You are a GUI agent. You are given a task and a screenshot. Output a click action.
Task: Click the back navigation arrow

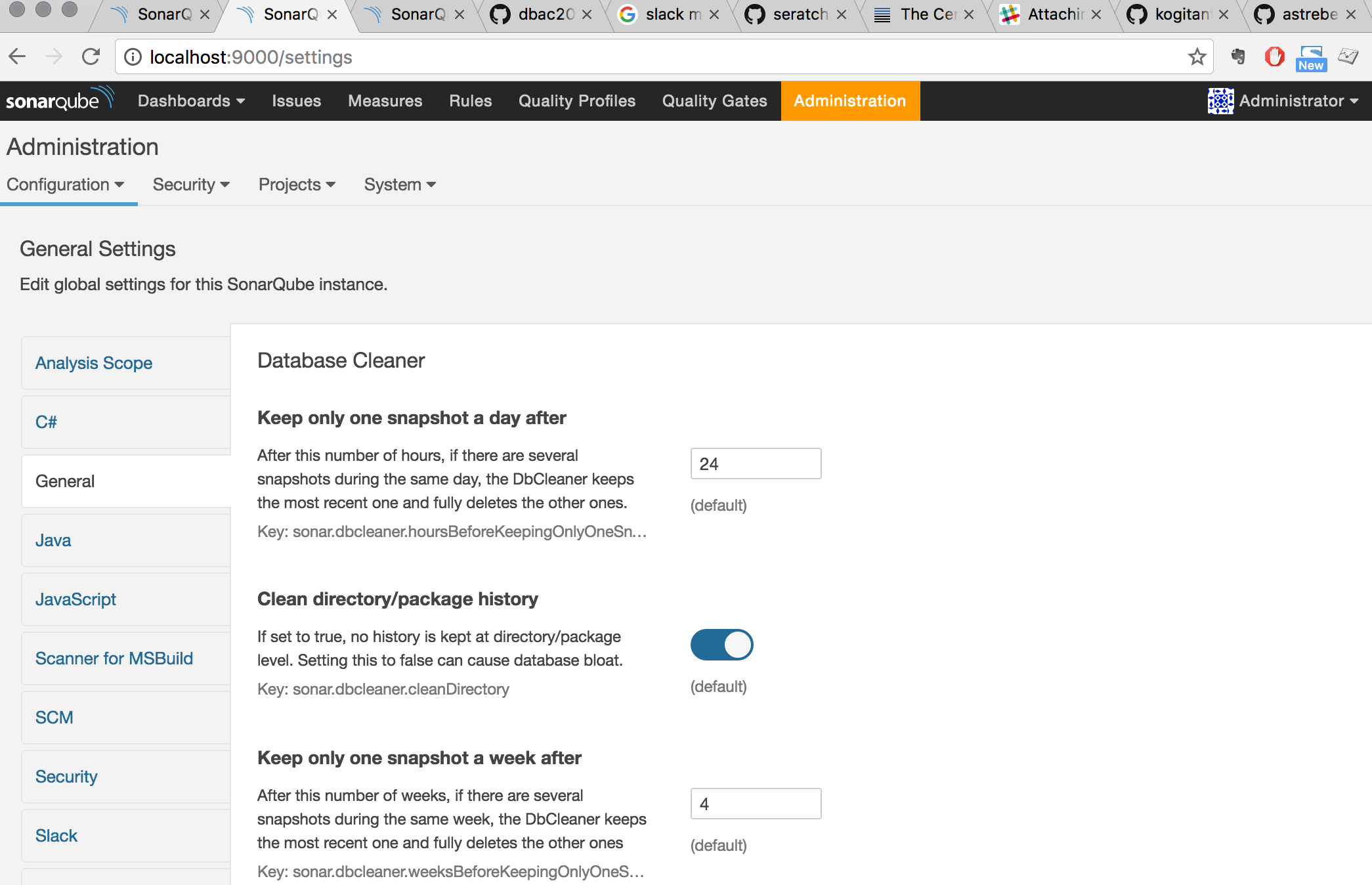tap(18, 57)
